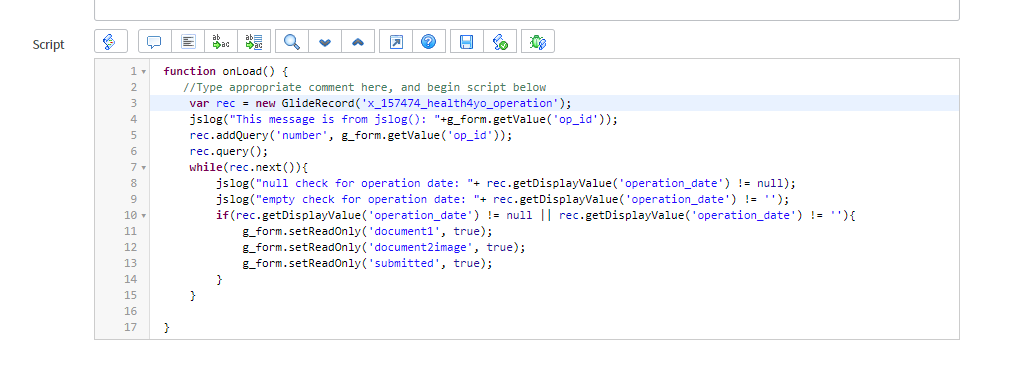Toggle full screen editor arrow icon
Screen dimensions: 1014x365
click(396, 42)
